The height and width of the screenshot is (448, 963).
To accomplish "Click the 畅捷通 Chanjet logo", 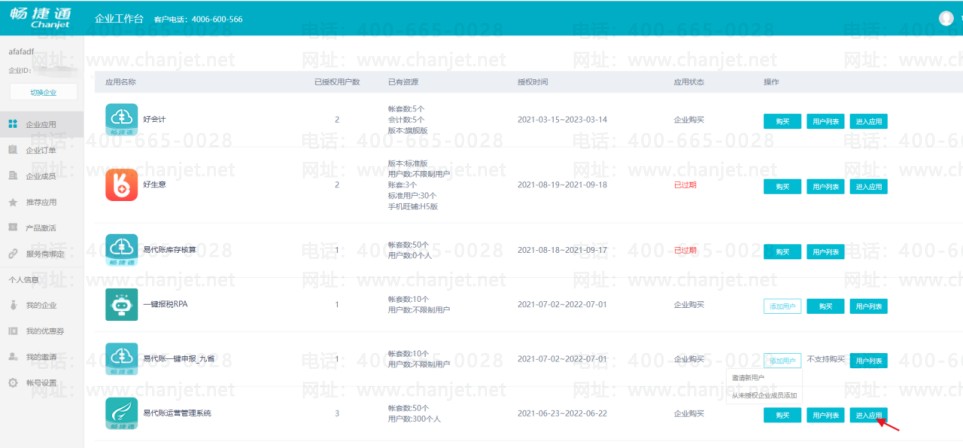I will pyautogui.click(x=40, y=18).
